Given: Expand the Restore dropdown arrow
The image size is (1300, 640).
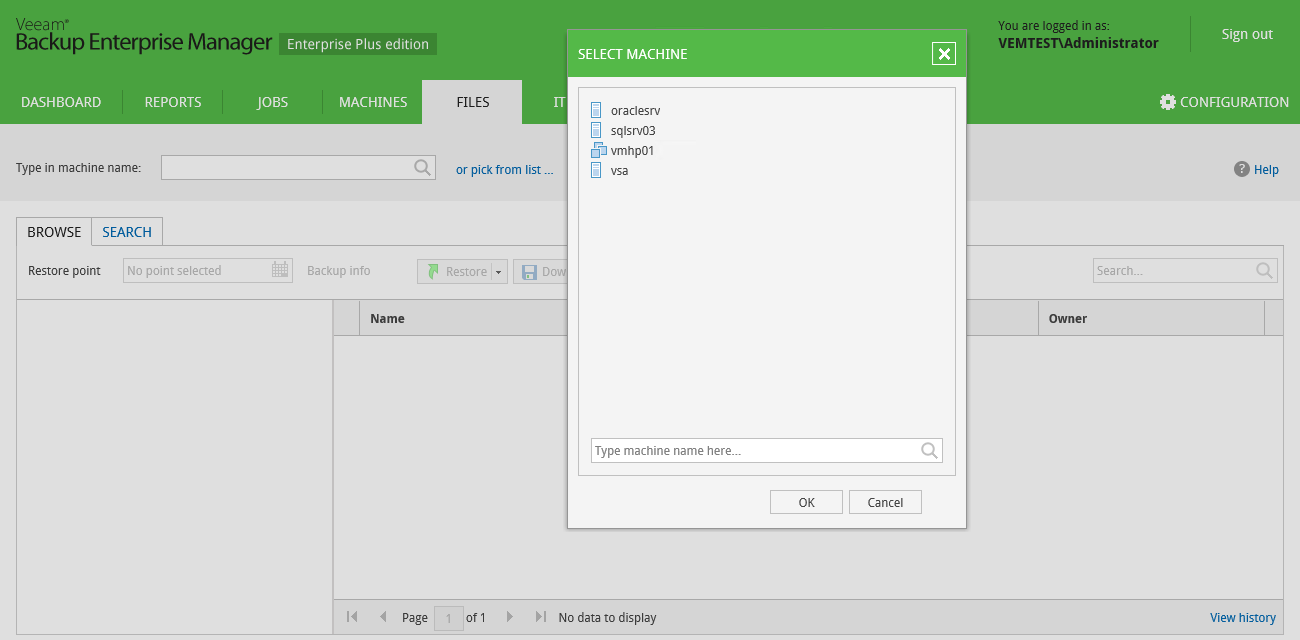Looking at the screenshot, I should pos(499,271).
